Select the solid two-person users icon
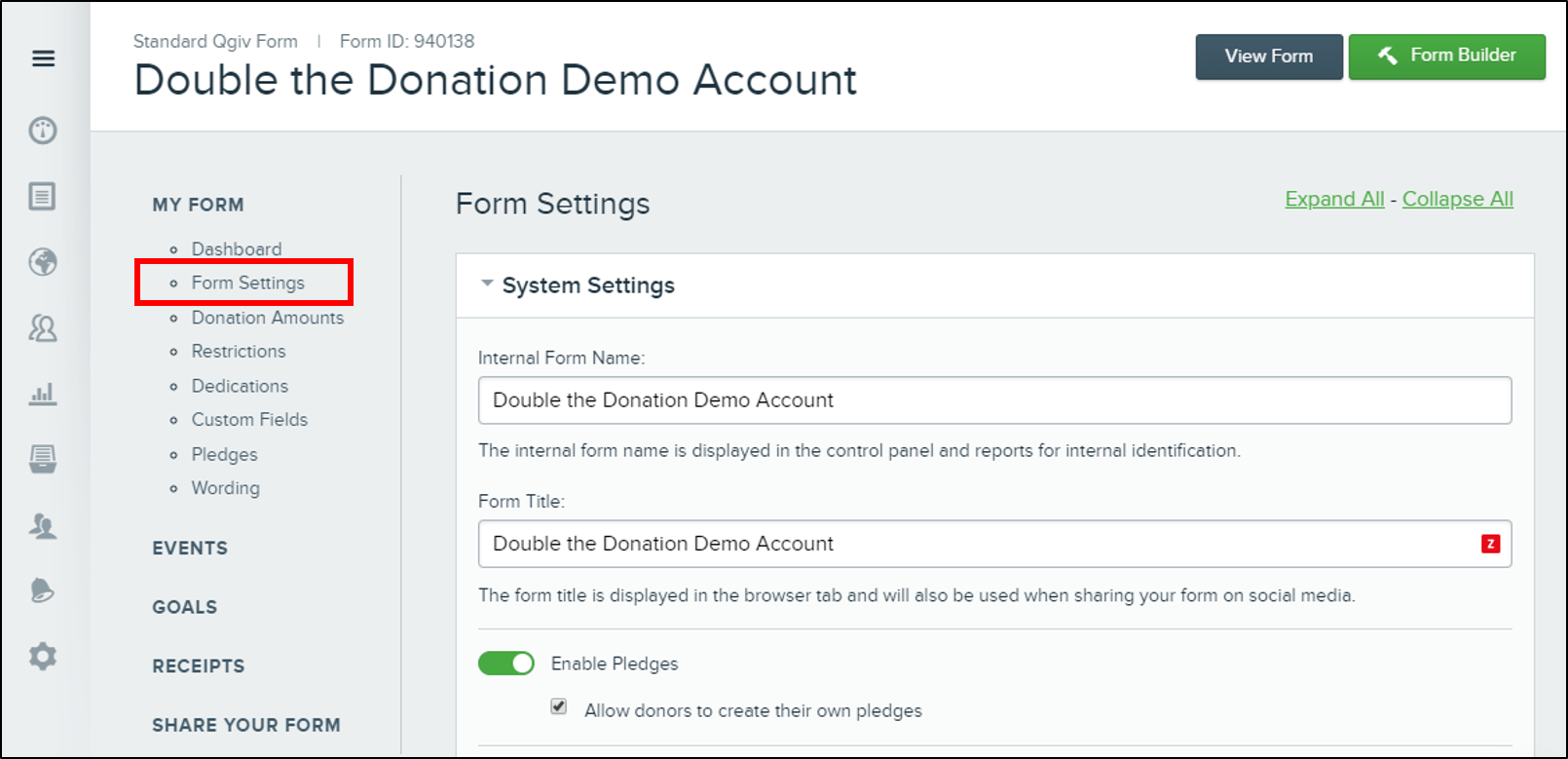The height and width of the screenshot is (759, 1568). point(43,526)
